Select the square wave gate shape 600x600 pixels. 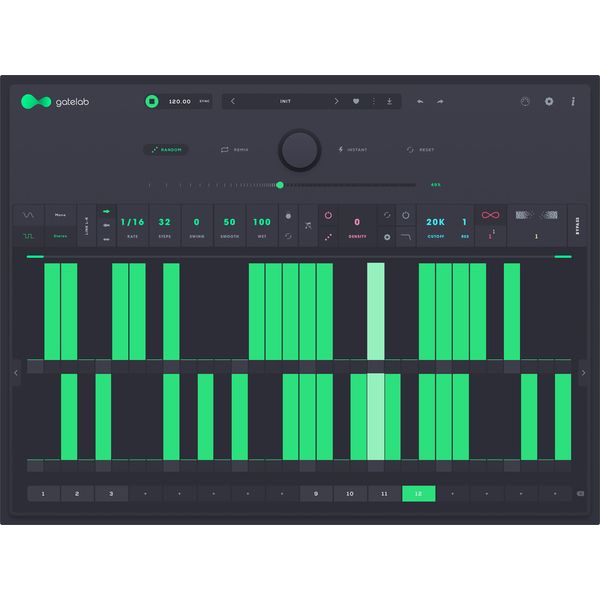pos(28,236)
